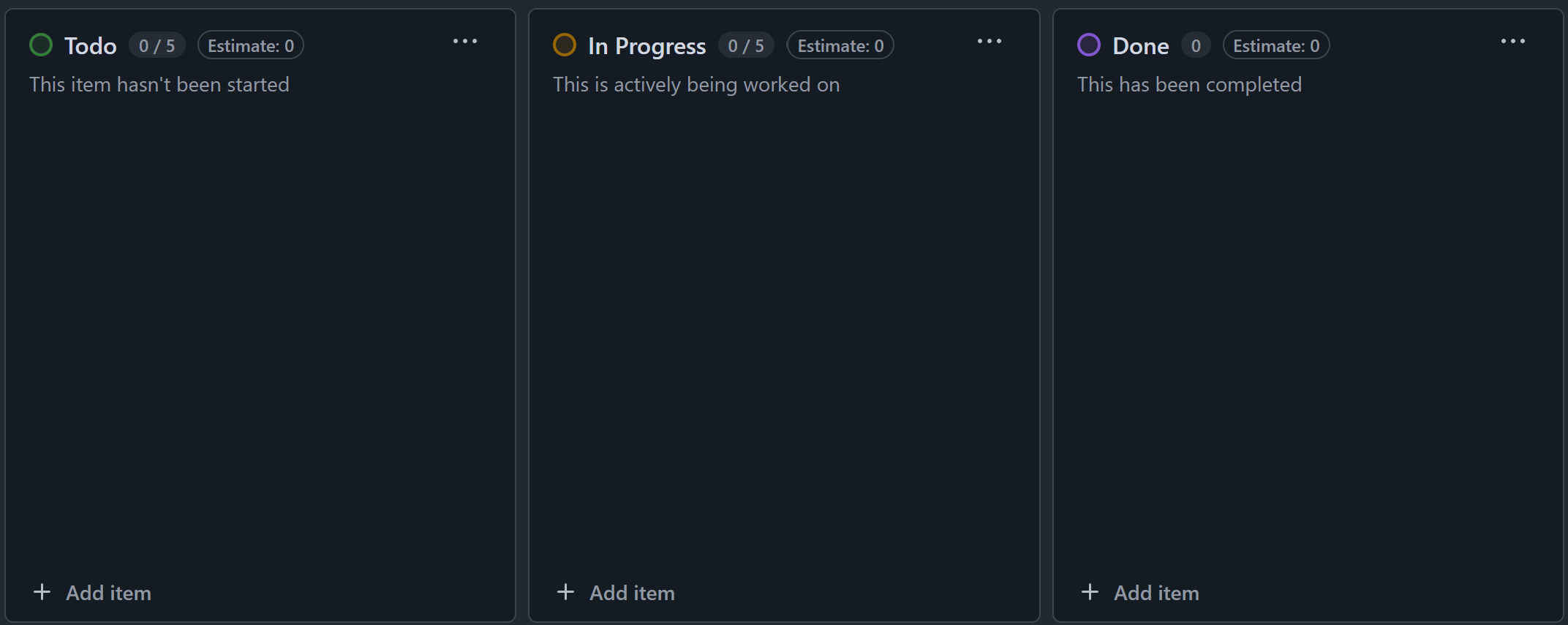Screen dimensions: 1568x625
Task: Open the In Progress column options menu
Action: 990,42
